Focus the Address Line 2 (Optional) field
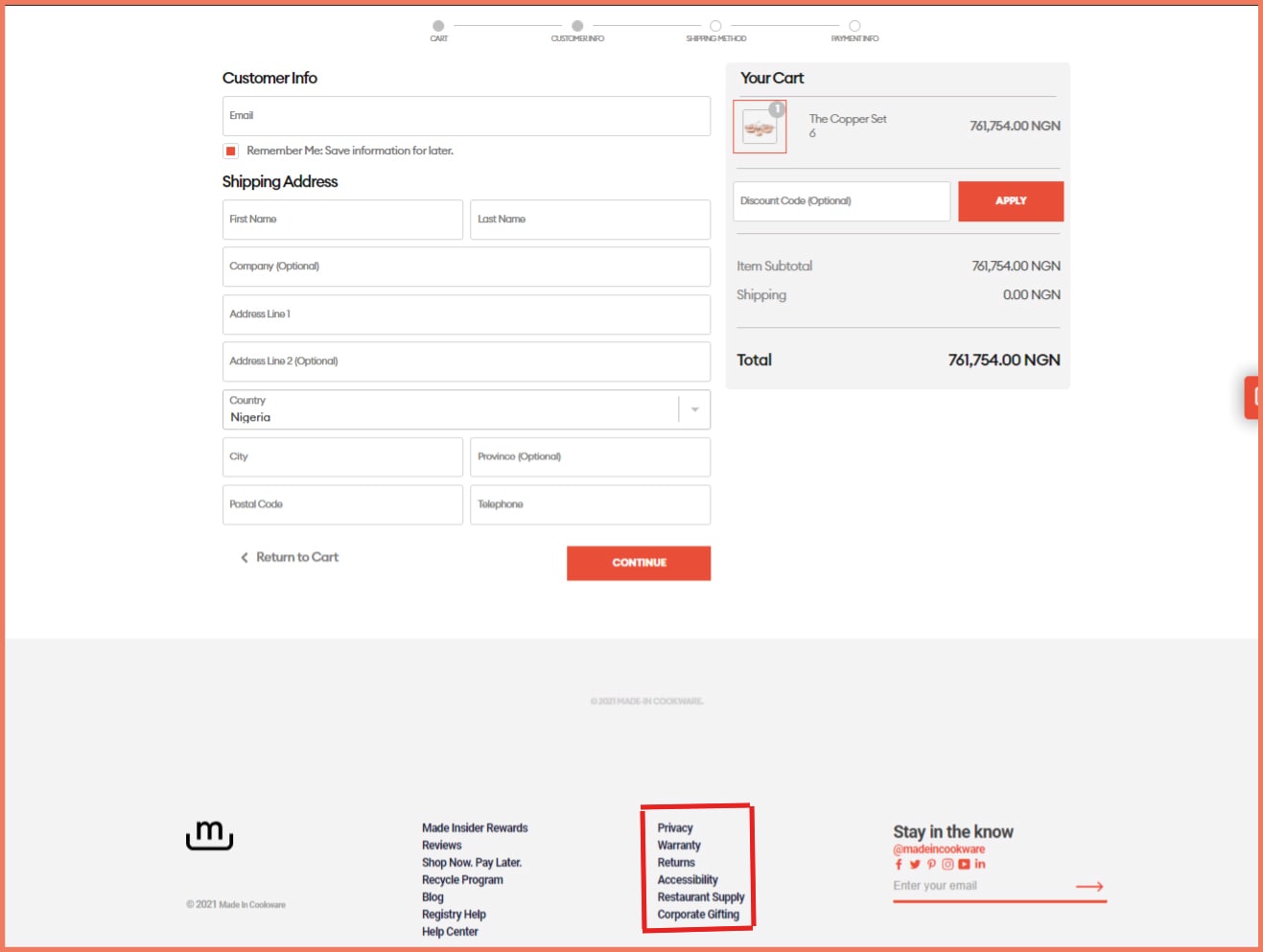The image size is (1263, 952). (466, 361)
